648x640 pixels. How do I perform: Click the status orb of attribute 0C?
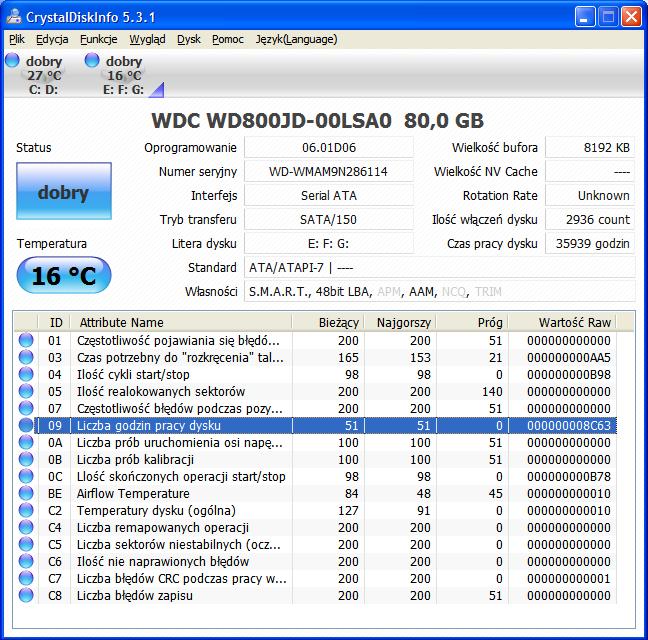[x=26, y=476]
